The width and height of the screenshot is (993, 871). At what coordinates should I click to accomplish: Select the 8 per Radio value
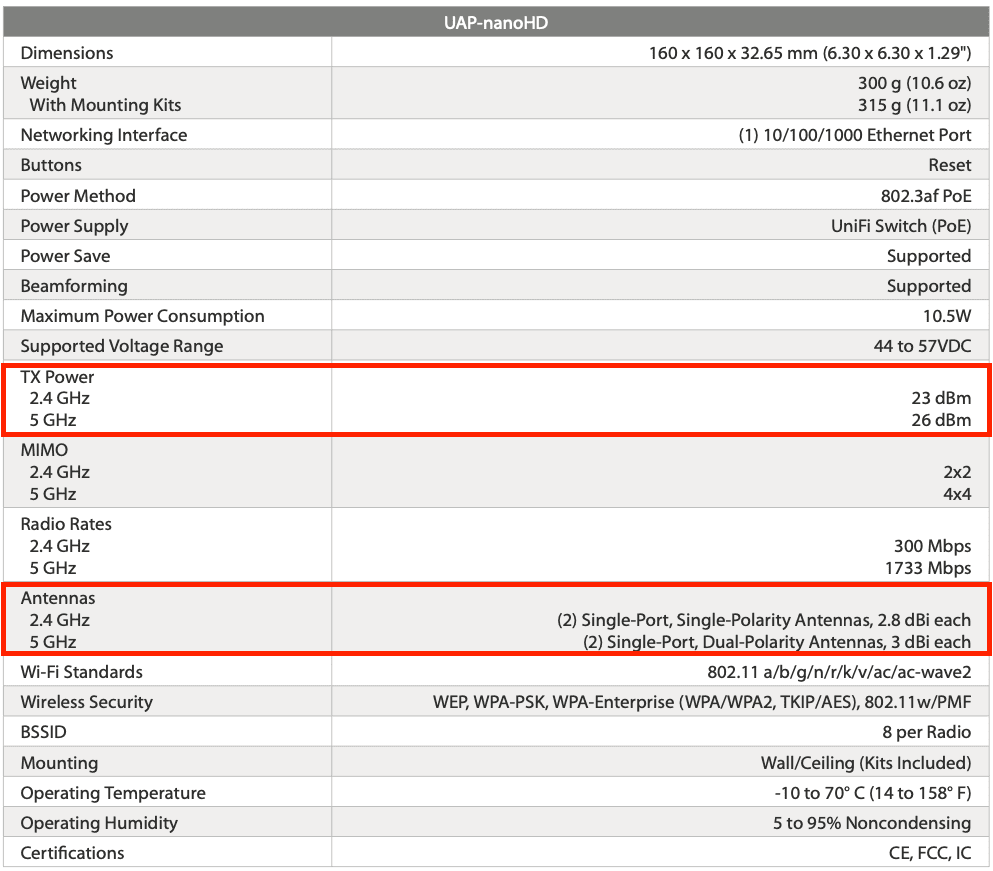[927, 732]
